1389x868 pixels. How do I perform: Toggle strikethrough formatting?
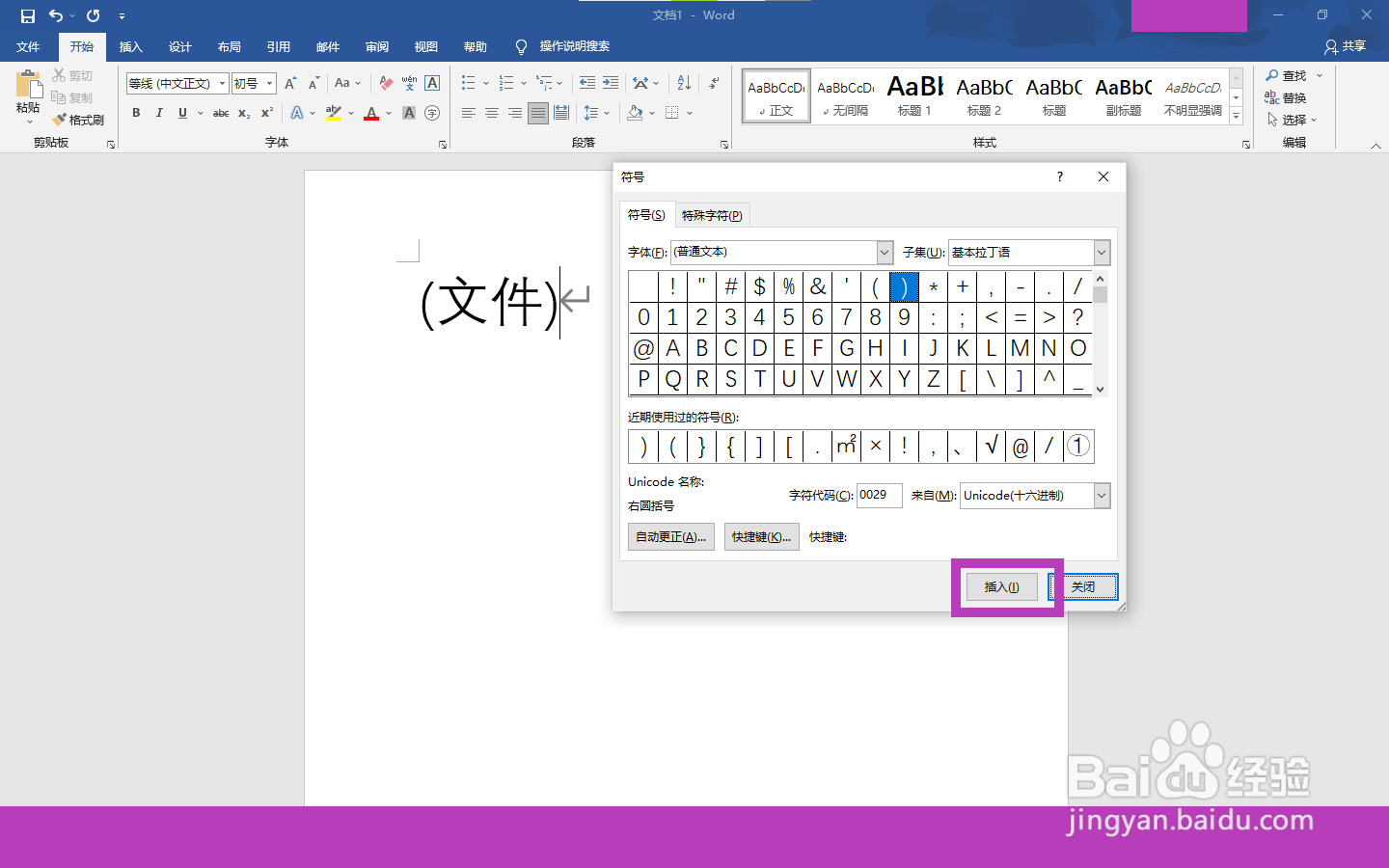pyautogui.click(x=221, y=113)
